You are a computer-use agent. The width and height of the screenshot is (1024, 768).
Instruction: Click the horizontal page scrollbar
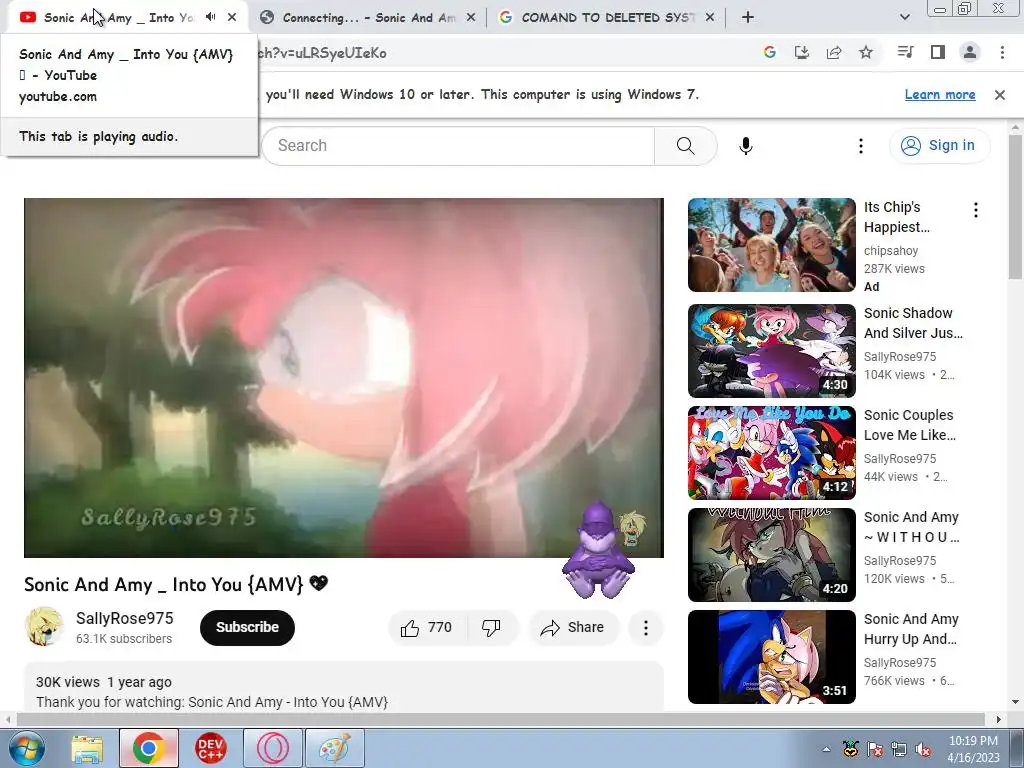(500, 720)
